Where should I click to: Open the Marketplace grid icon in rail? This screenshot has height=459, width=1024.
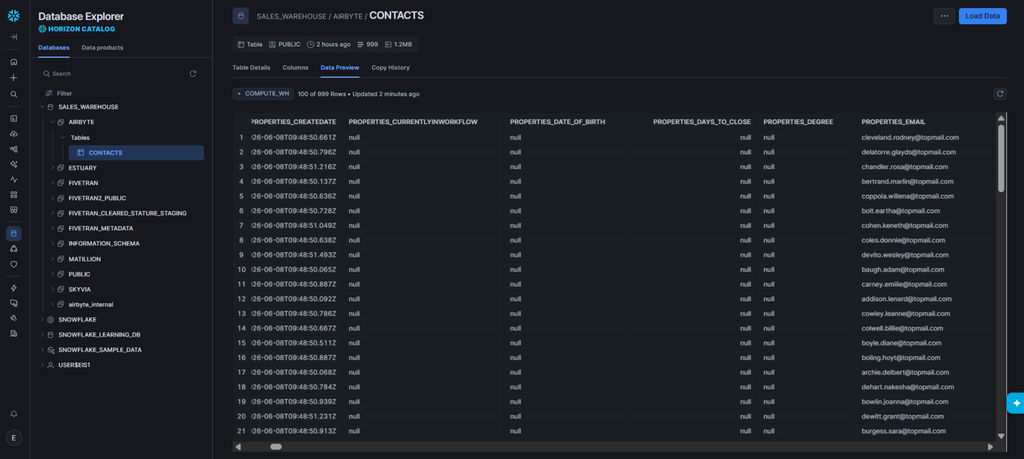point(14,195)
